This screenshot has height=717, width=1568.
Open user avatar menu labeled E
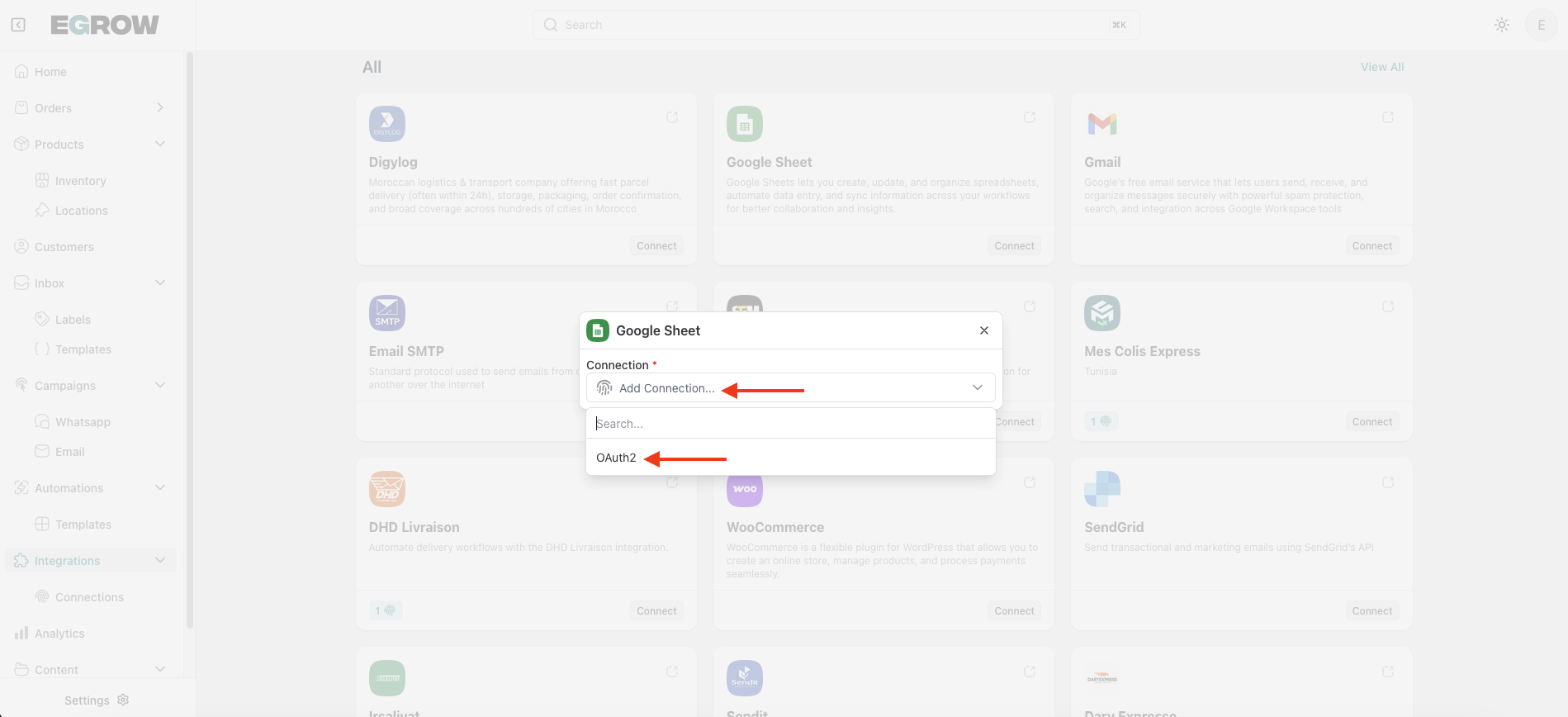[1541, 25]
